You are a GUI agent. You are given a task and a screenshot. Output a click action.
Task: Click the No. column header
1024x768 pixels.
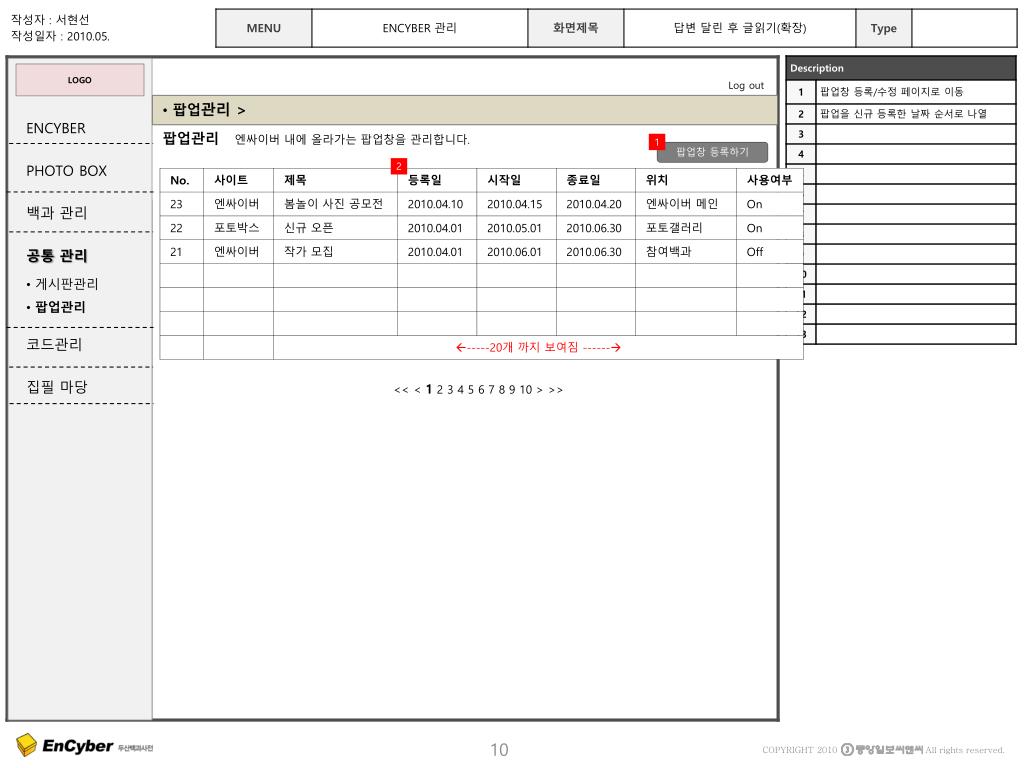pos(180,180)
